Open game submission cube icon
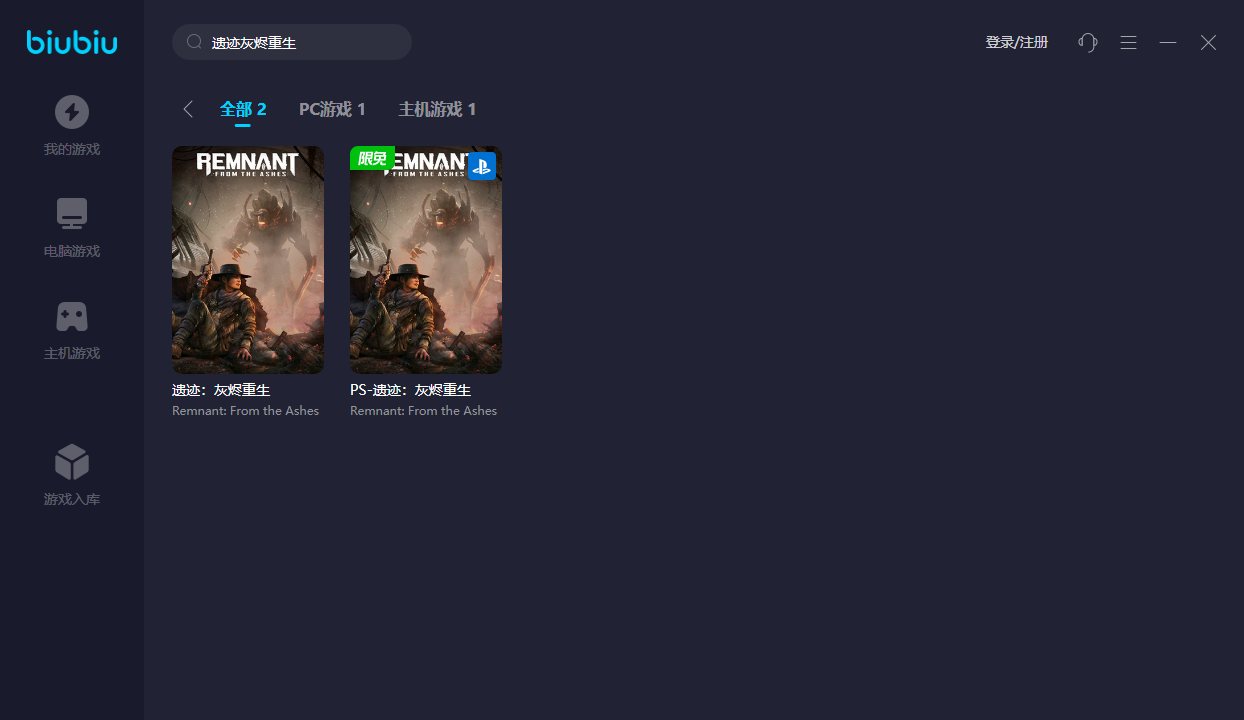The height and width of the screenshot is (720, 1244). pos(72,462)
